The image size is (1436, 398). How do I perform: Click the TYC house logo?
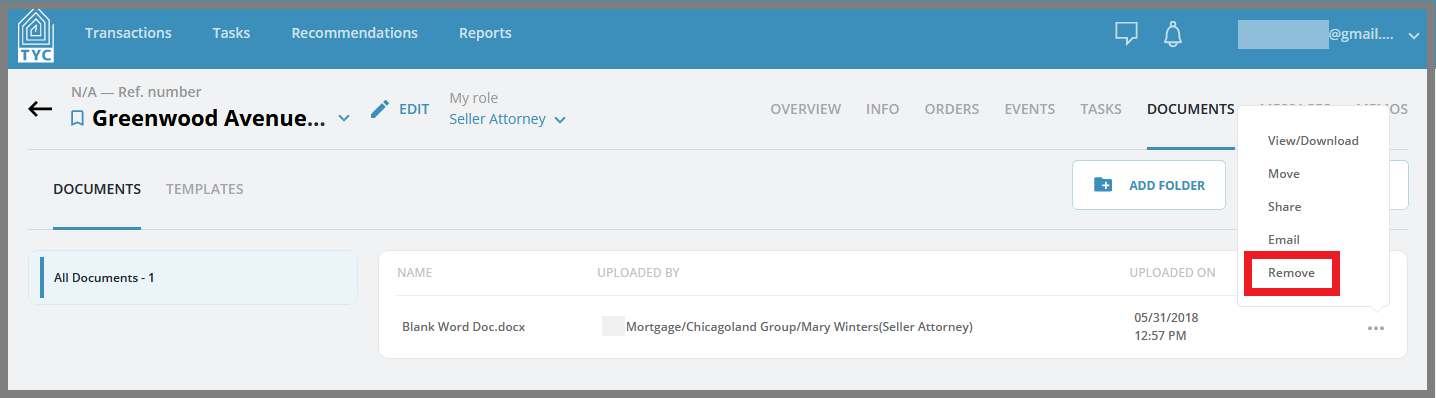36,36
